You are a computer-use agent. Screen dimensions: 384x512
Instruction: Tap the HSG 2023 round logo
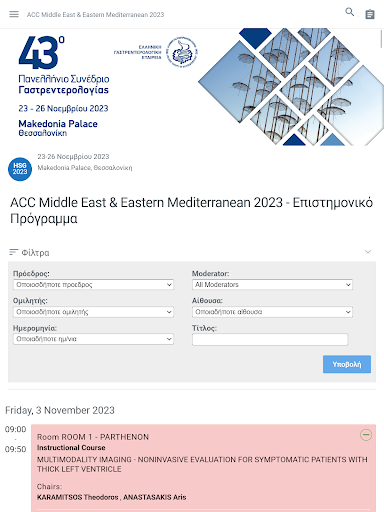20,169
